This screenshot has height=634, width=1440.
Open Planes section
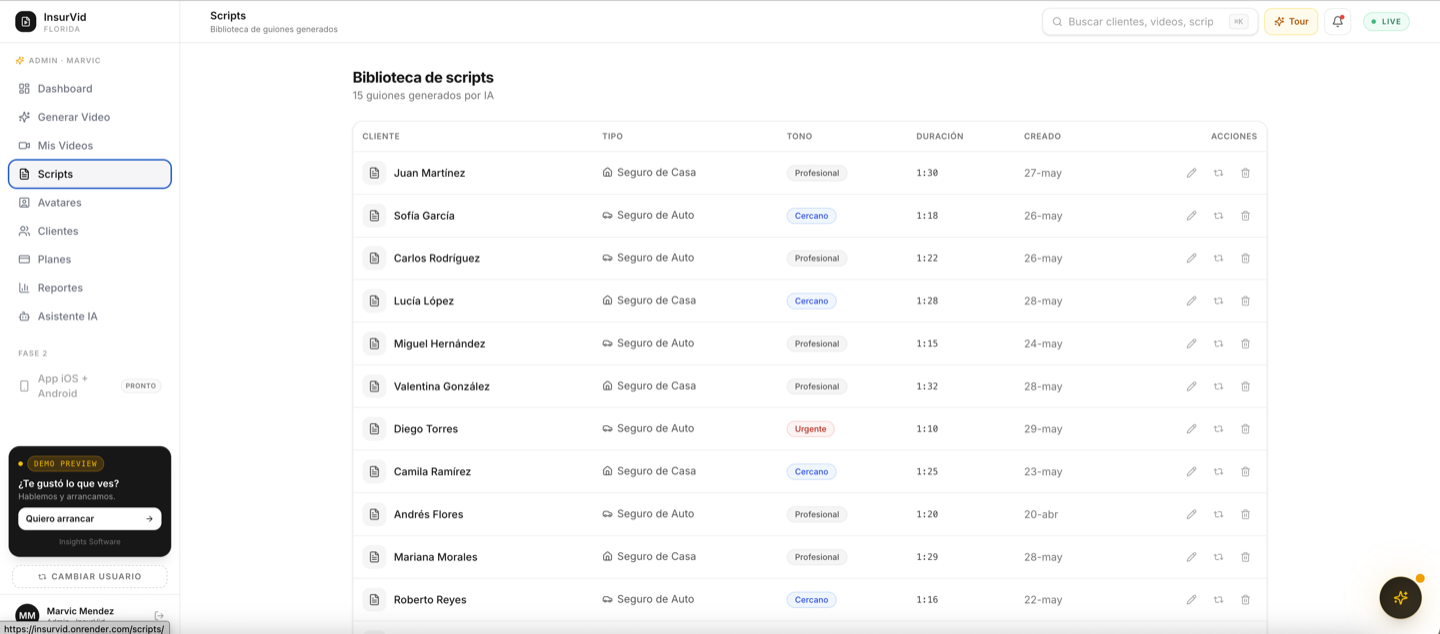[x=90, y=259]
